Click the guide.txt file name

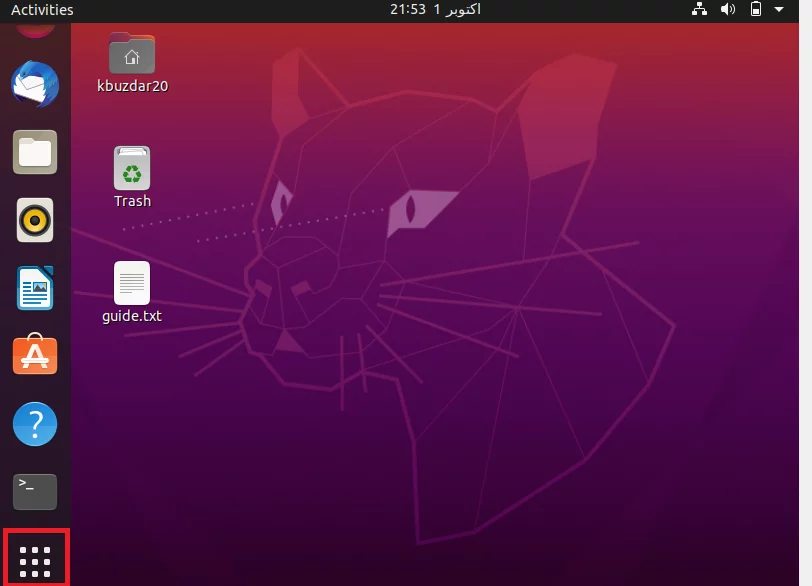pyautogui.click(x=132, y=316)
